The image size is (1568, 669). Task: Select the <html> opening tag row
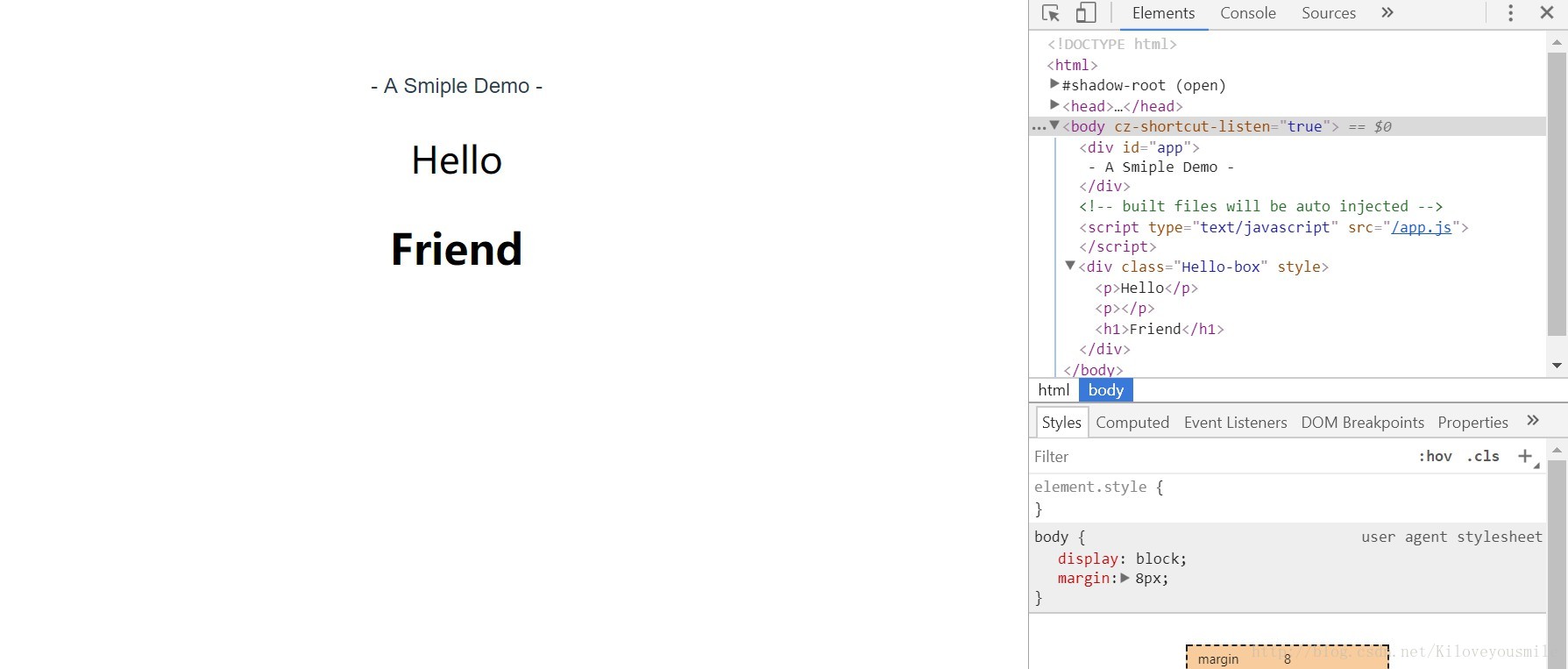(1072, 65)
